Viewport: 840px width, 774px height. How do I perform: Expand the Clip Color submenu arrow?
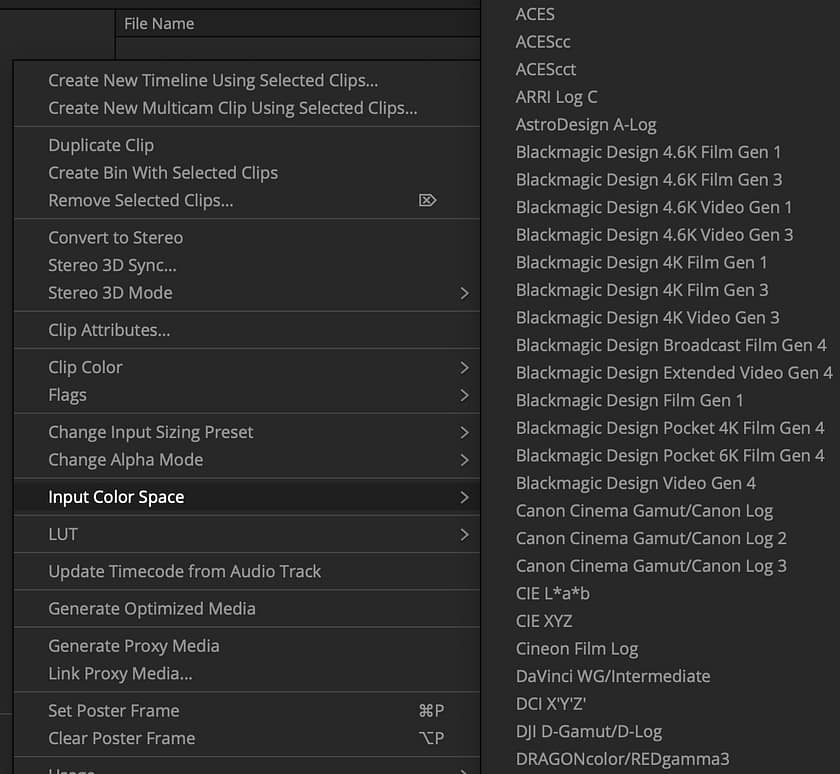click(464, 367)
